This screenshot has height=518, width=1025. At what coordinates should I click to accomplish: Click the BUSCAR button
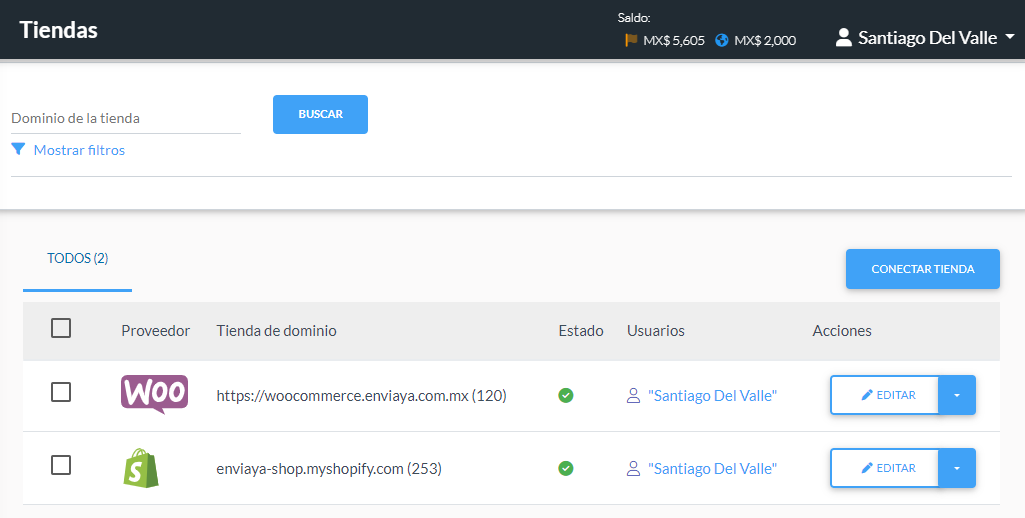pos(320,114)
